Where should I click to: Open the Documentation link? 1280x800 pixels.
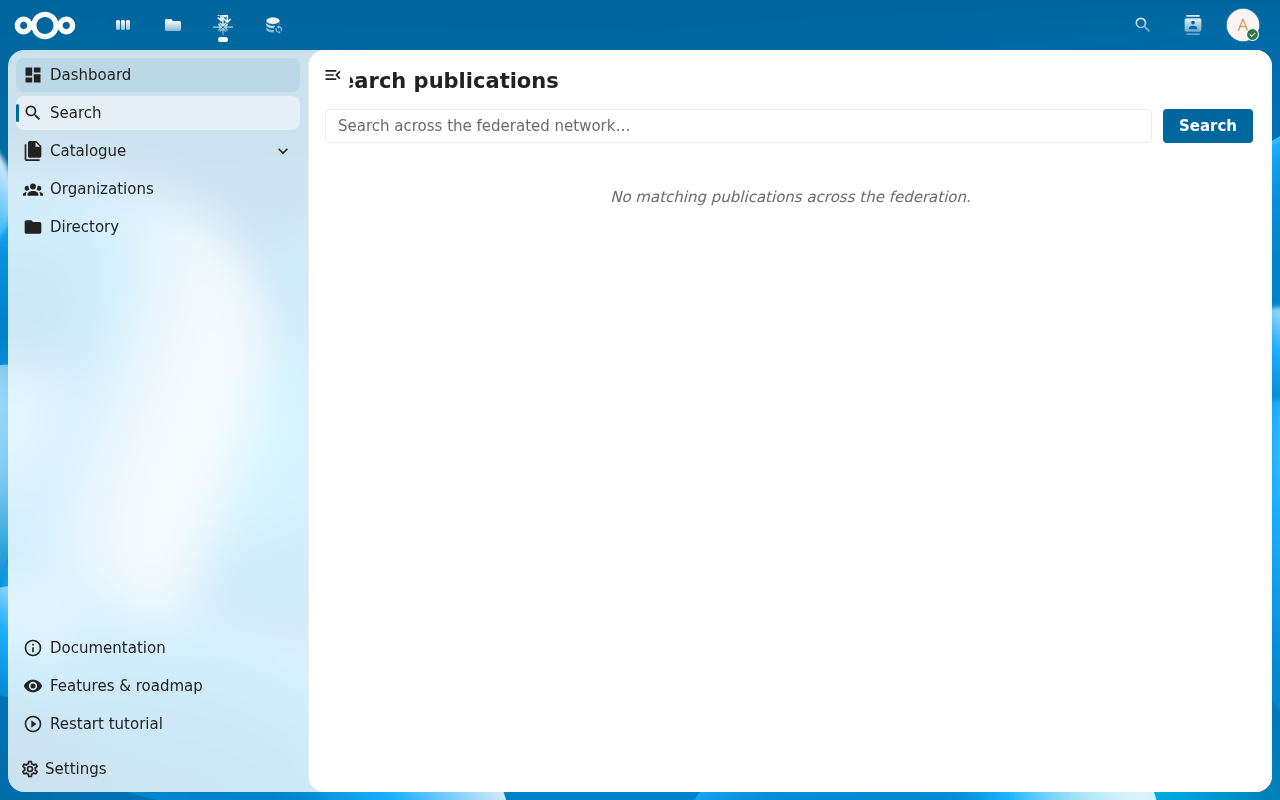pyautogui.click(x=158, y=648)
